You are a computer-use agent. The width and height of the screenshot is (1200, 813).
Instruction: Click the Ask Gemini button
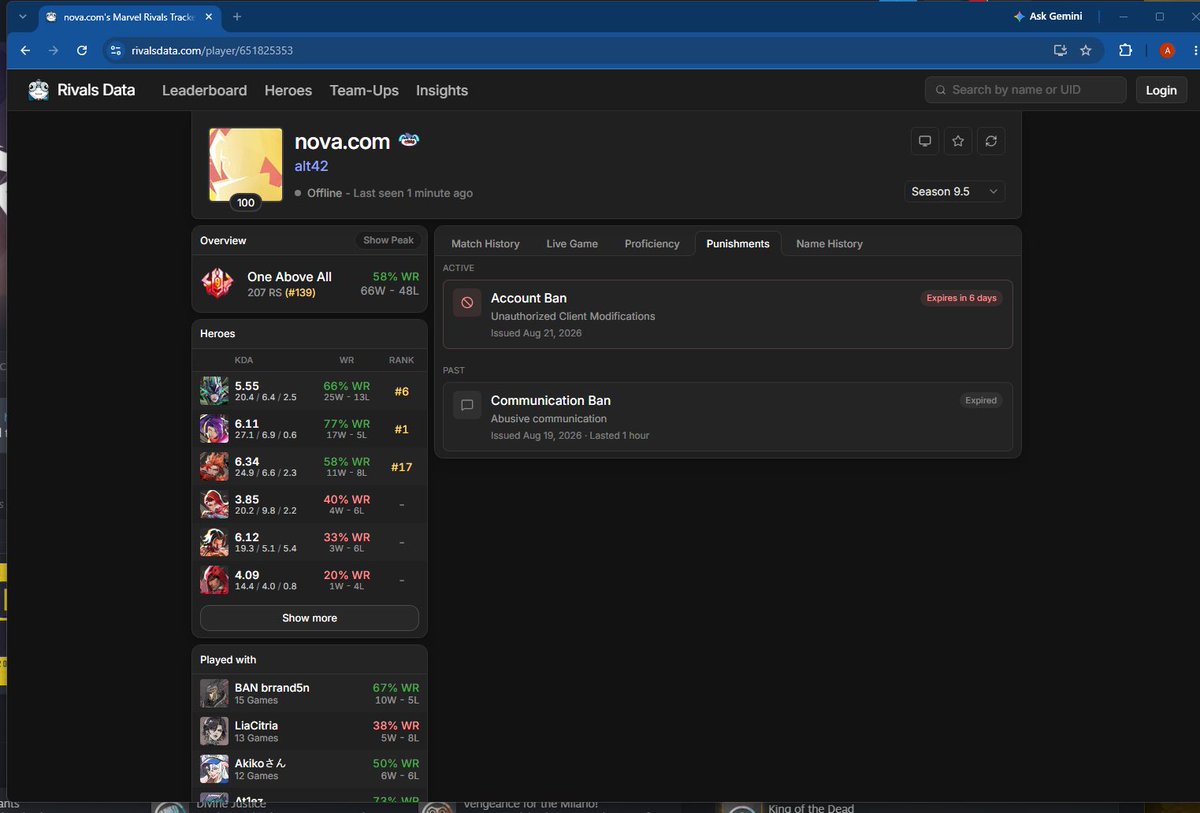1047,16
